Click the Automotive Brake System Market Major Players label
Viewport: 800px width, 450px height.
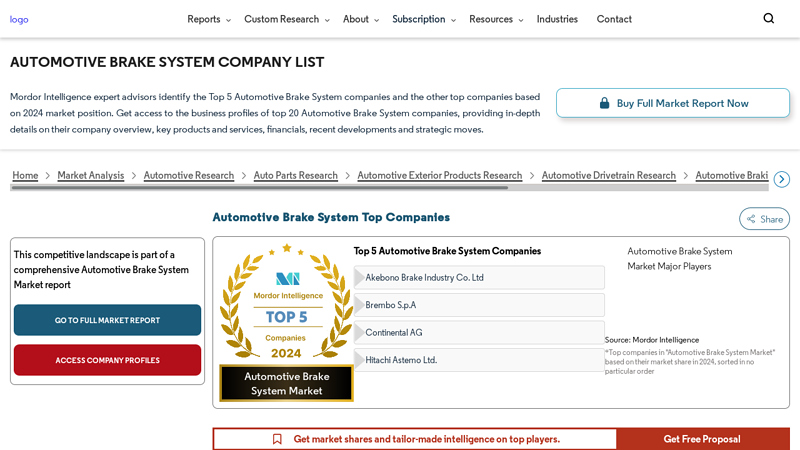pyautogui.click(x=680, y=259)
